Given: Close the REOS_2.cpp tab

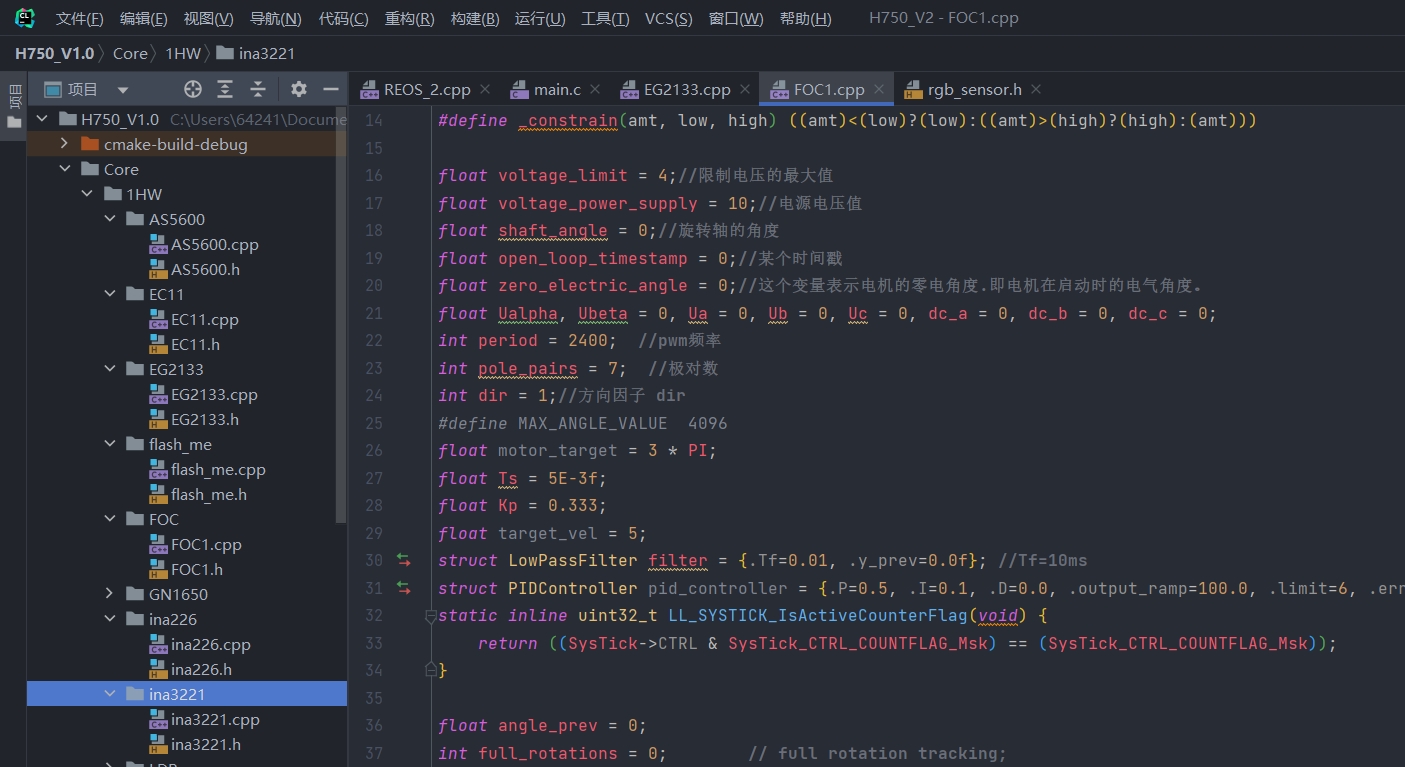Looking at the screenshot, I should click(485, 89).
